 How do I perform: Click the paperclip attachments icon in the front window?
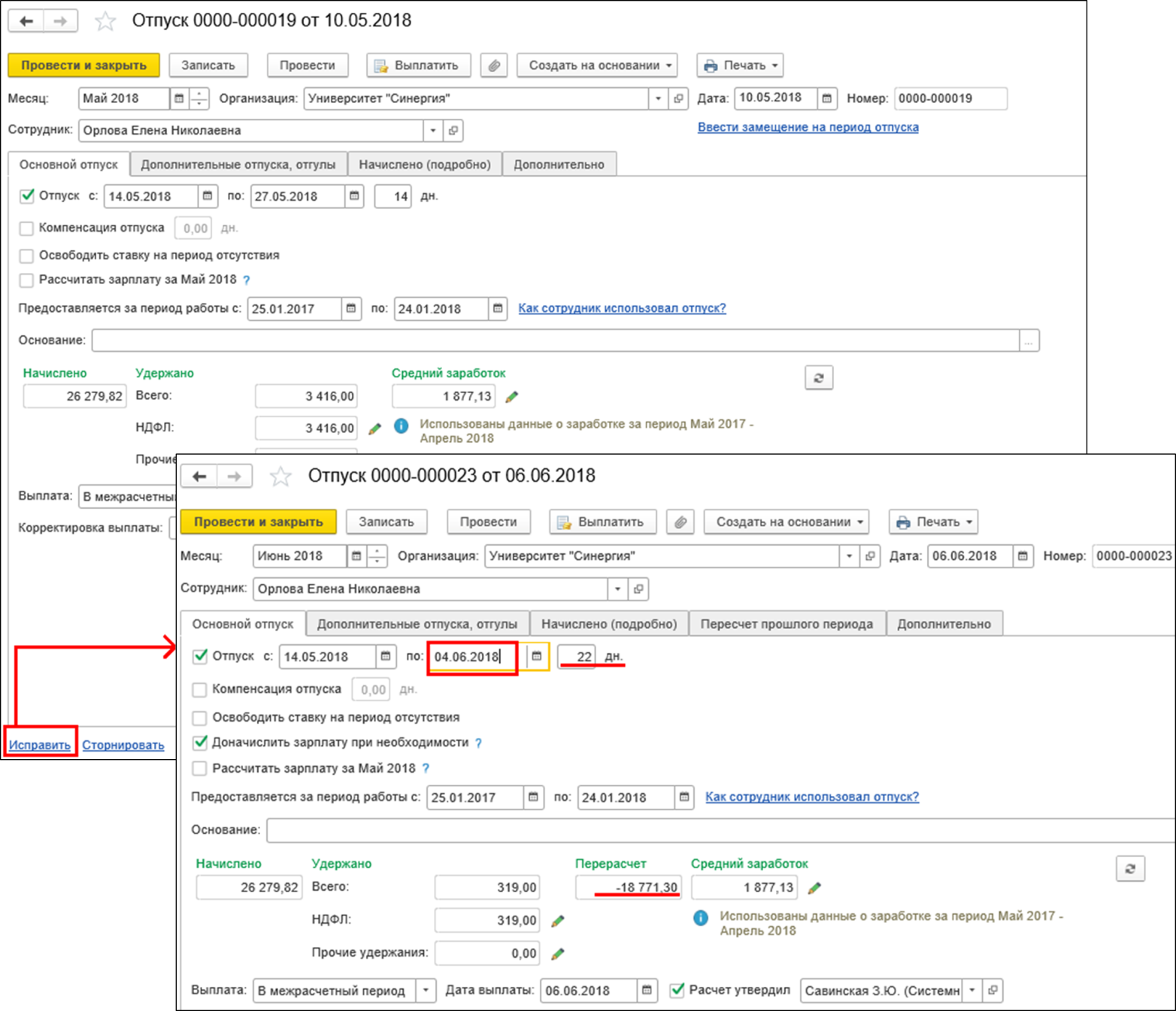pos(680,522)
